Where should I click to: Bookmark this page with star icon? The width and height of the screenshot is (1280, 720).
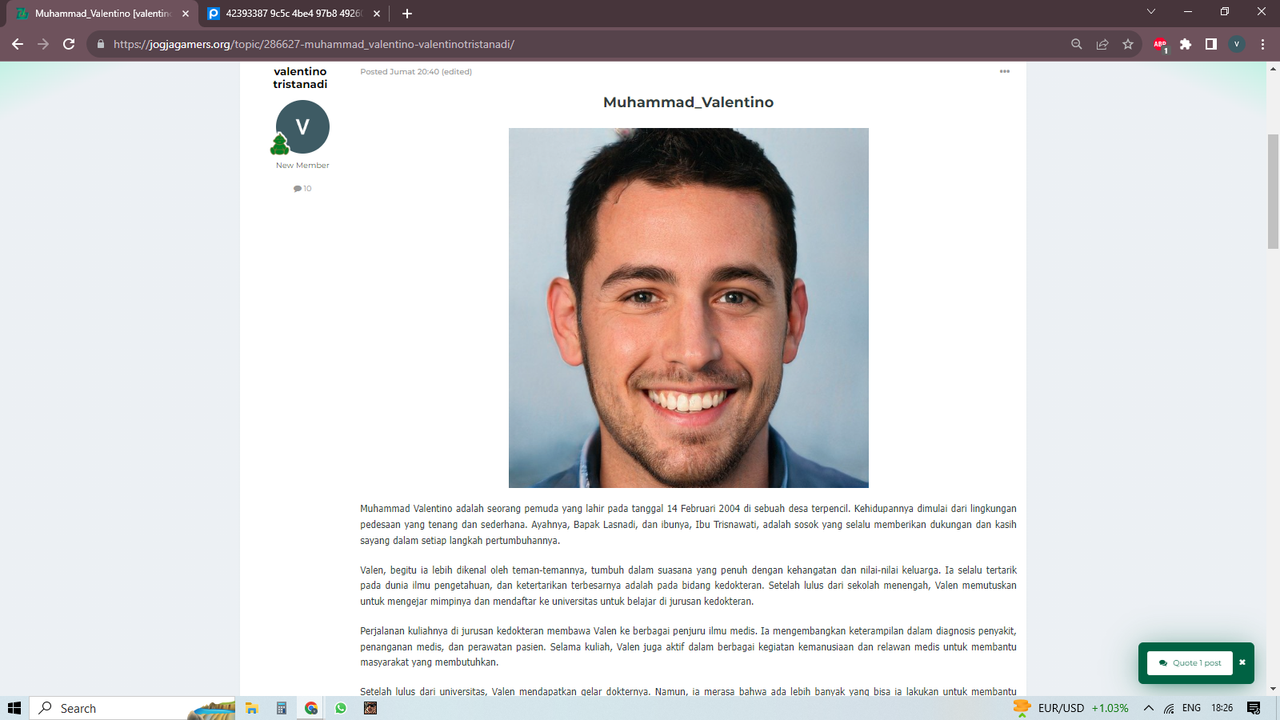click(x=1128, y=44)
